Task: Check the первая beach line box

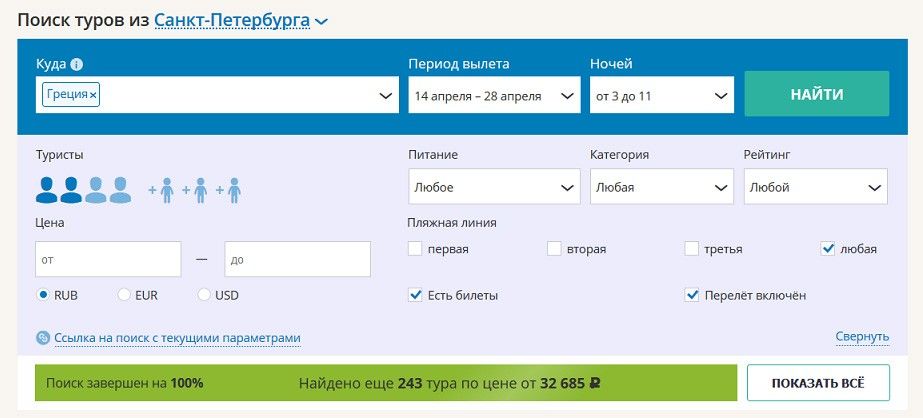Action: [415, 249]
